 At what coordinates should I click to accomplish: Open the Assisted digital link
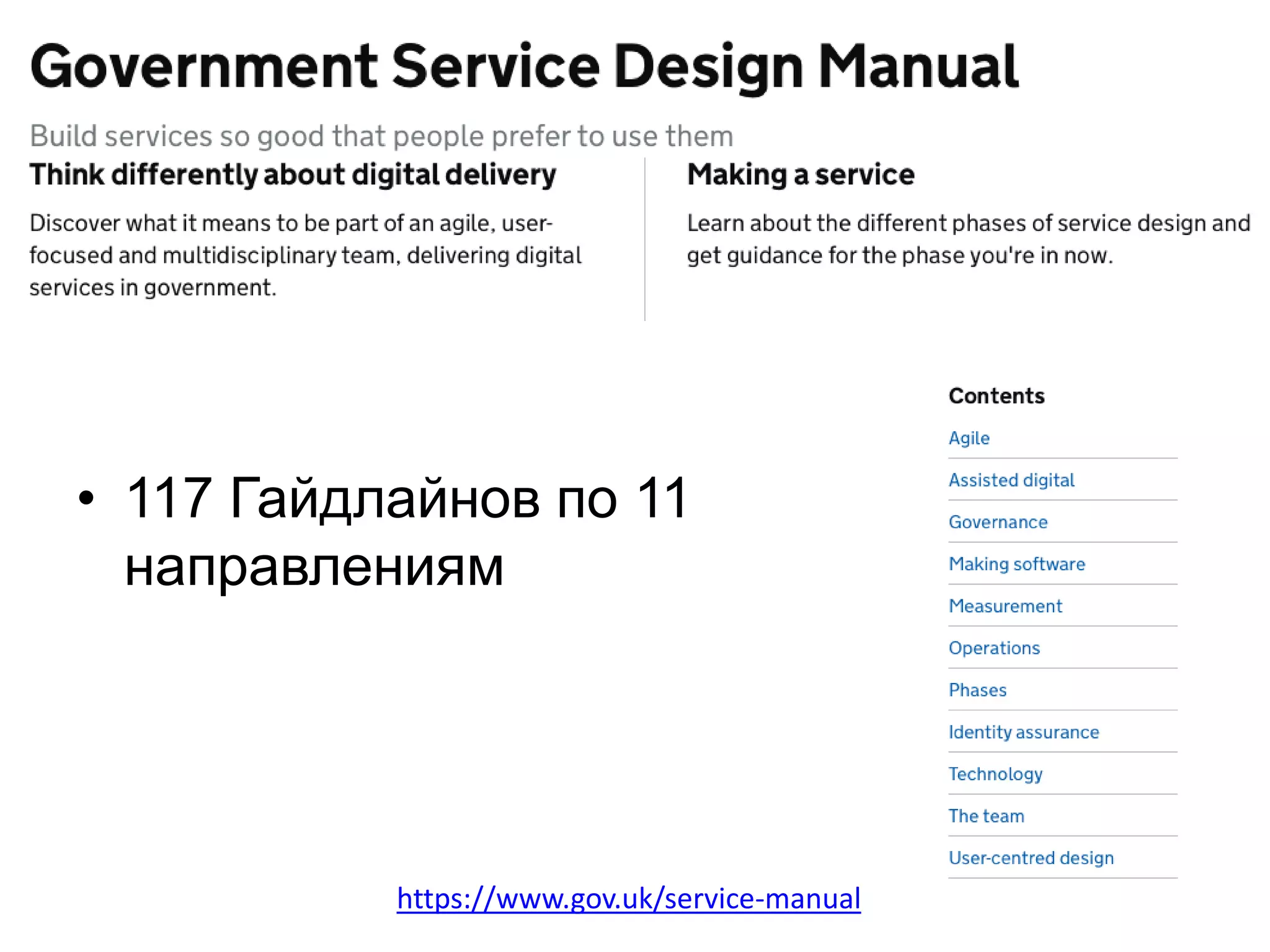pos(1011,480)
